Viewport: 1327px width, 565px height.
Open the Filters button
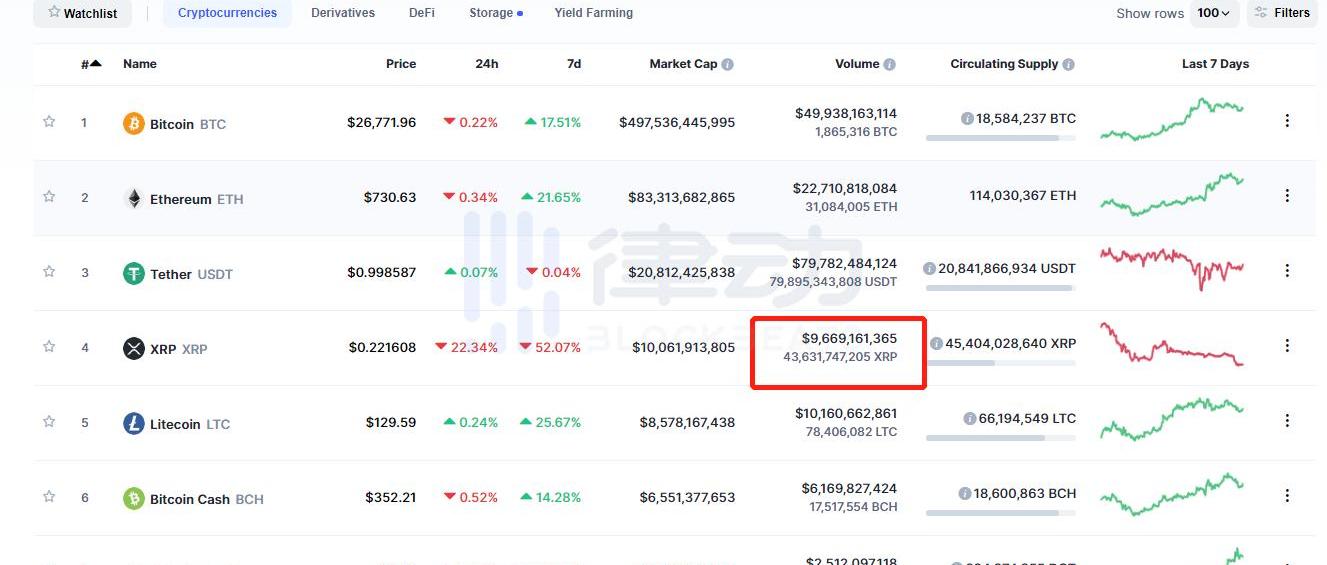(1281, 13)
